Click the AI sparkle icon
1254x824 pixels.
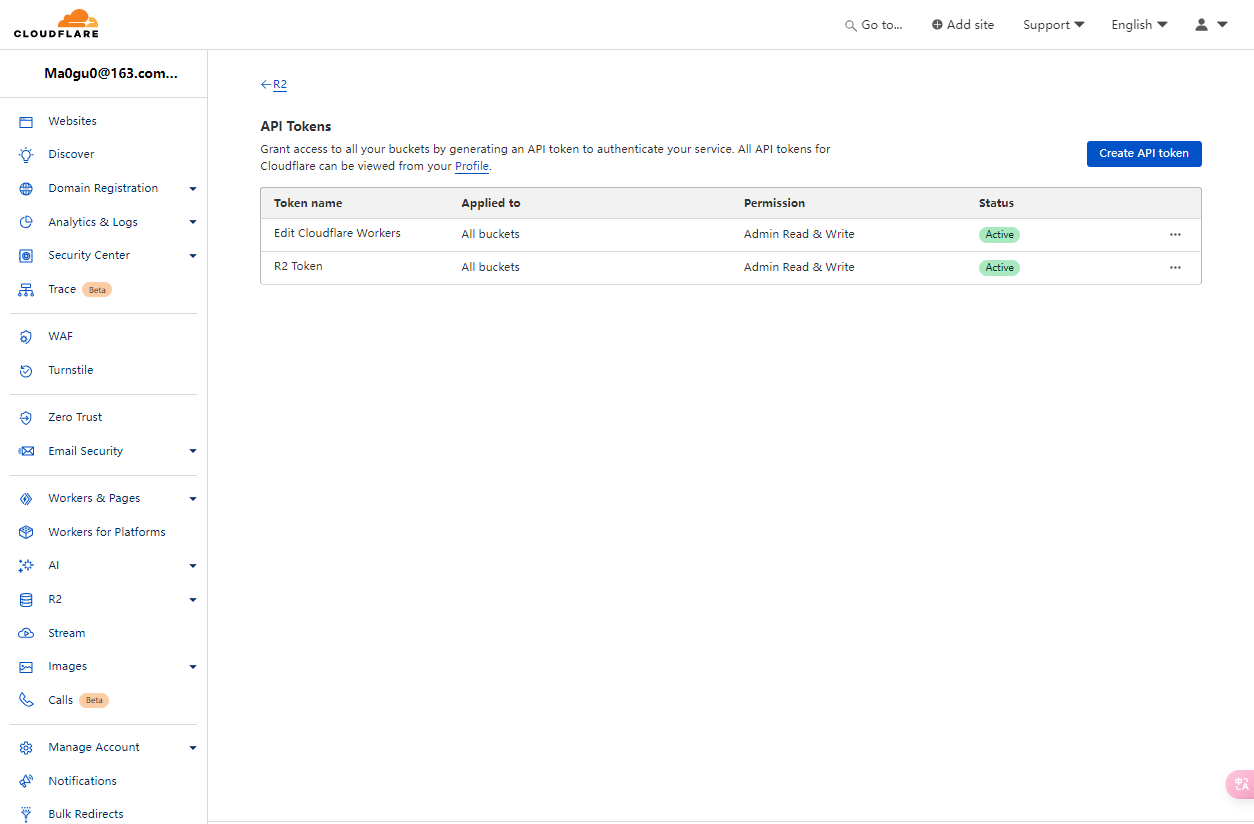pyautogui.click(x=26, y=566)
